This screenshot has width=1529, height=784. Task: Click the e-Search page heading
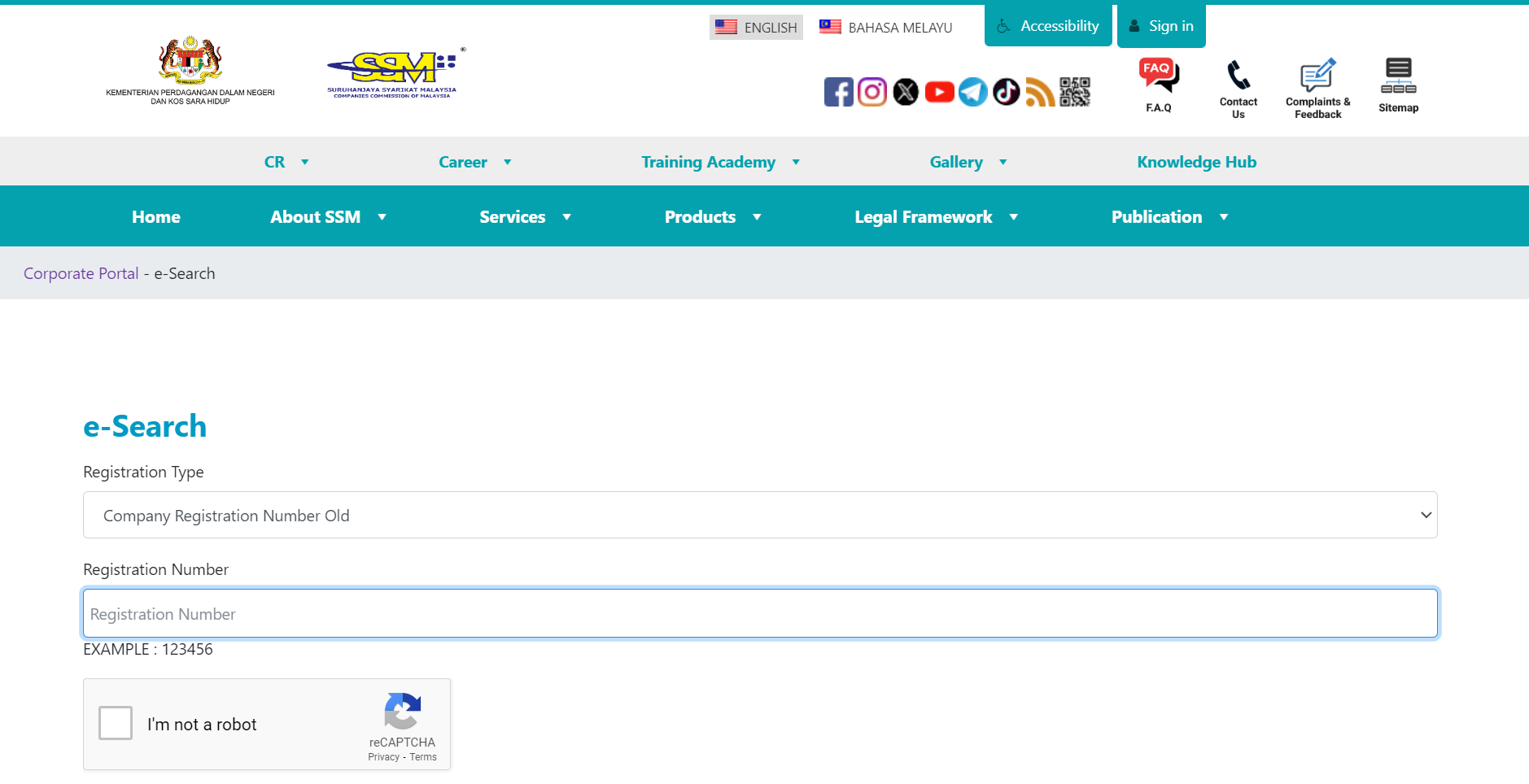click(145, 426)
